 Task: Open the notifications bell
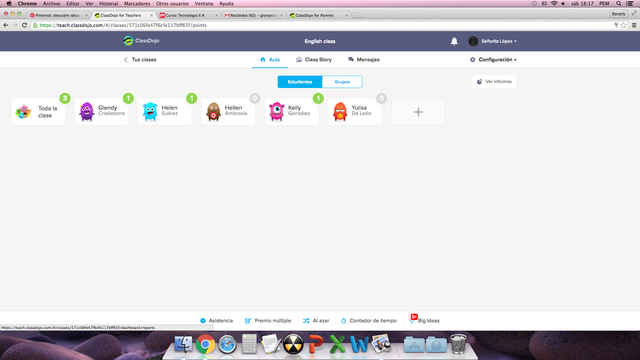pyautogui.click(x=454, y=41)
